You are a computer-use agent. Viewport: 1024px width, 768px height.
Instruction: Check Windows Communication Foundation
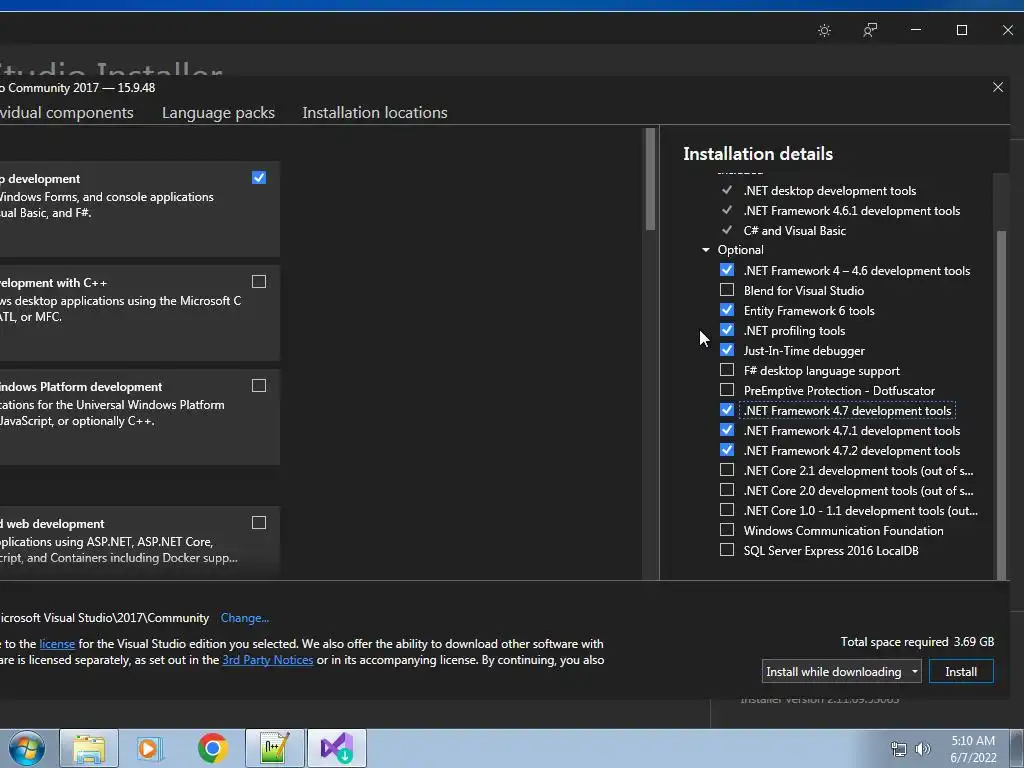coord(727,530)
